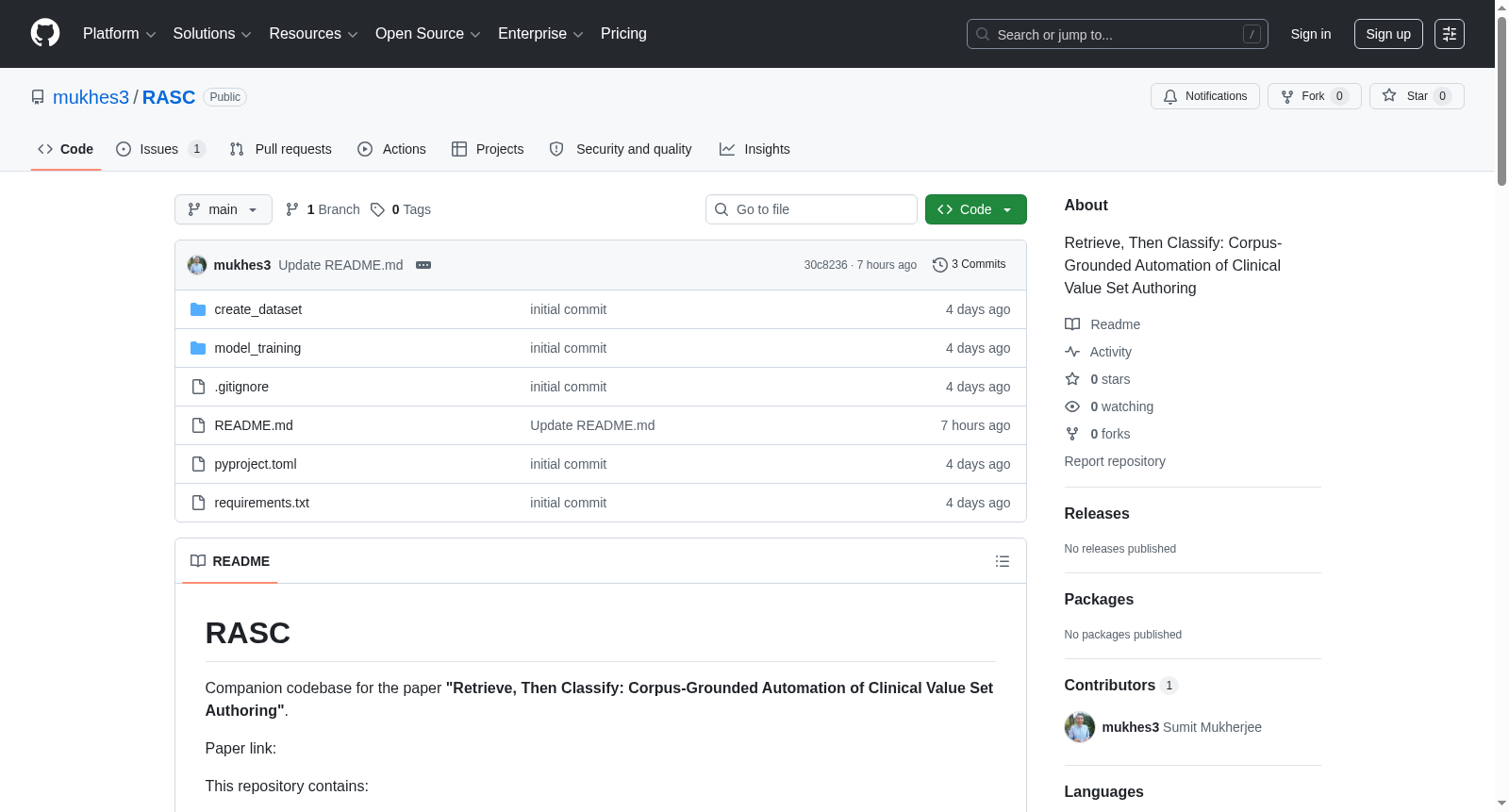Switch to the Pull requests tab
Image resolution: width=1509 pixels, height=812 pixels.
pyautogui.click(x=280, y=149)
